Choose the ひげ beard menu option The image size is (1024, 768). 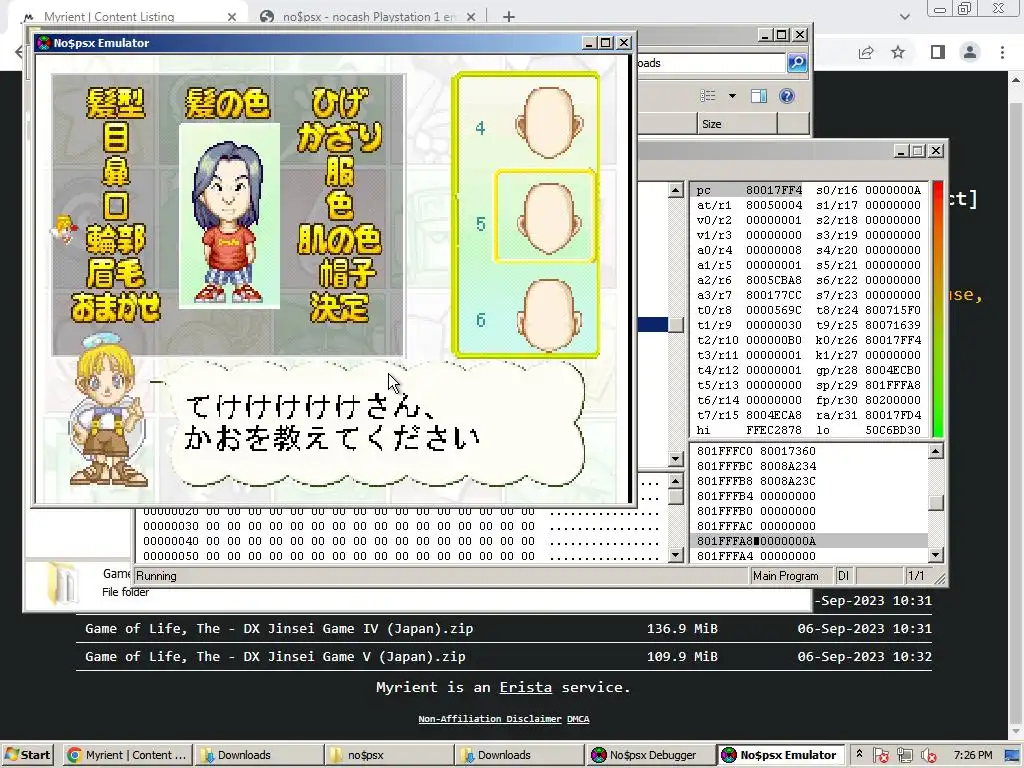340,104
